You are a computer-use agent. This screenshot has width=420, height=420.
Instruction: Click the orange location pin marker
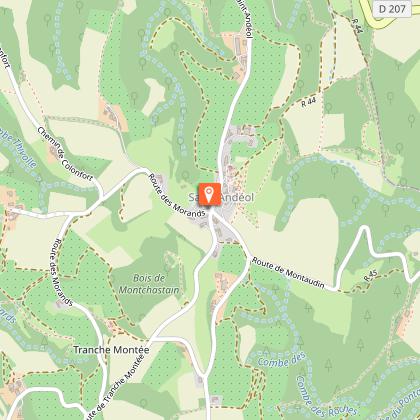click(209, 195)
